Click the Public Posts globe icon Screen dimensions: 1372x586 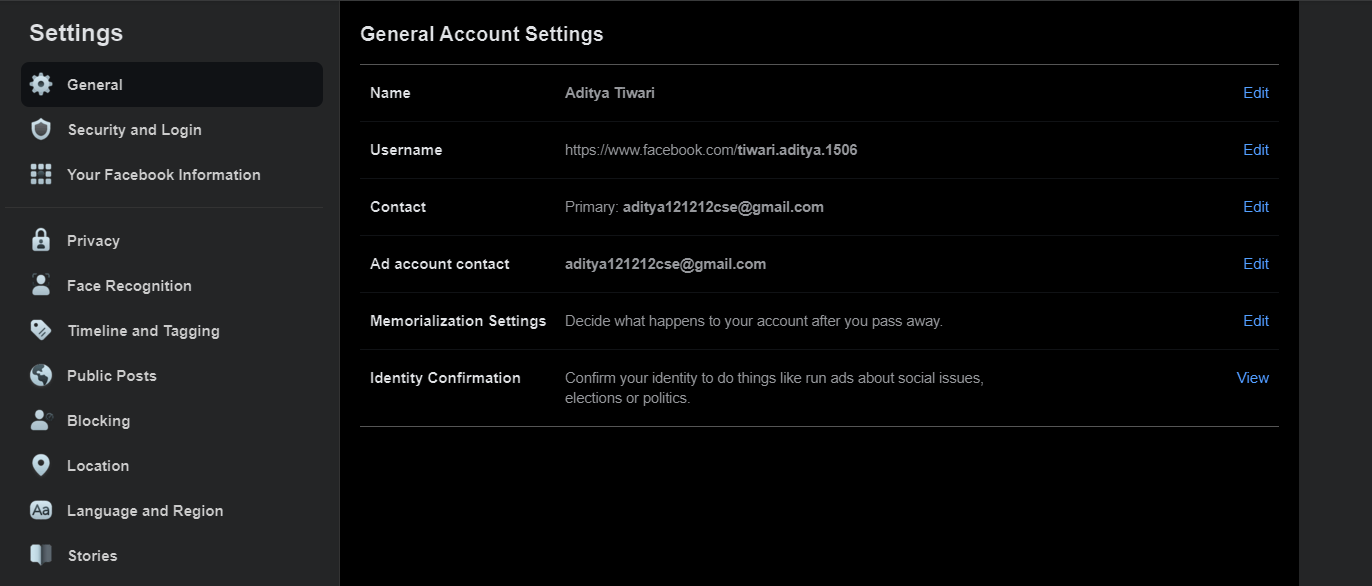pyautogui.click(x=41, y=376)
